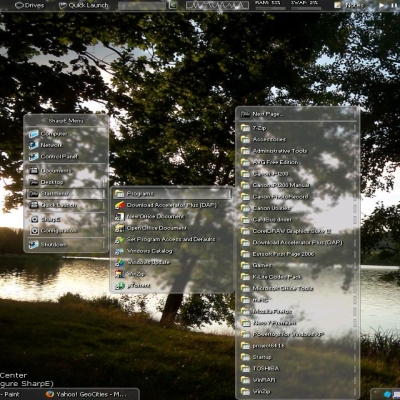Open the Nero 7 Premium folder
The width and height of the screenshot is (400, 400).
point(298,323)
